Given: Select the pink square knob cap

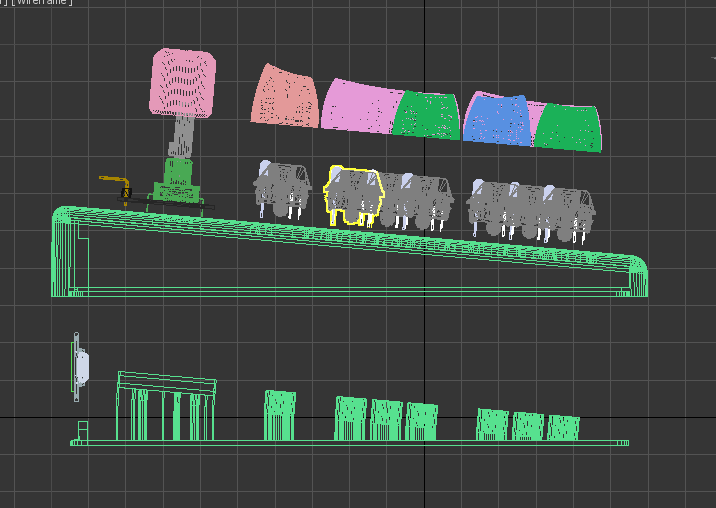Looking at the screenshot, I should tap(183, 83).
